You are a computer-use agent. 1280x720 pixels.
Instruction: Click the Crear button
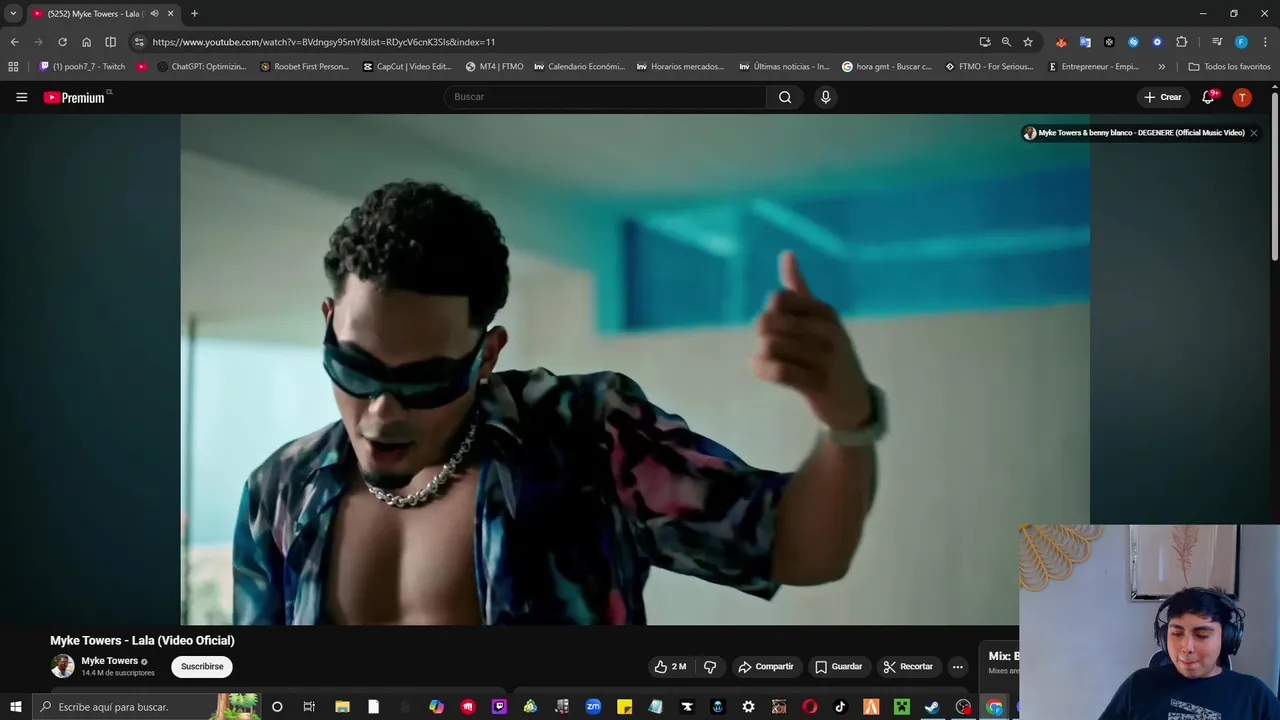(x=1162, y=97)
